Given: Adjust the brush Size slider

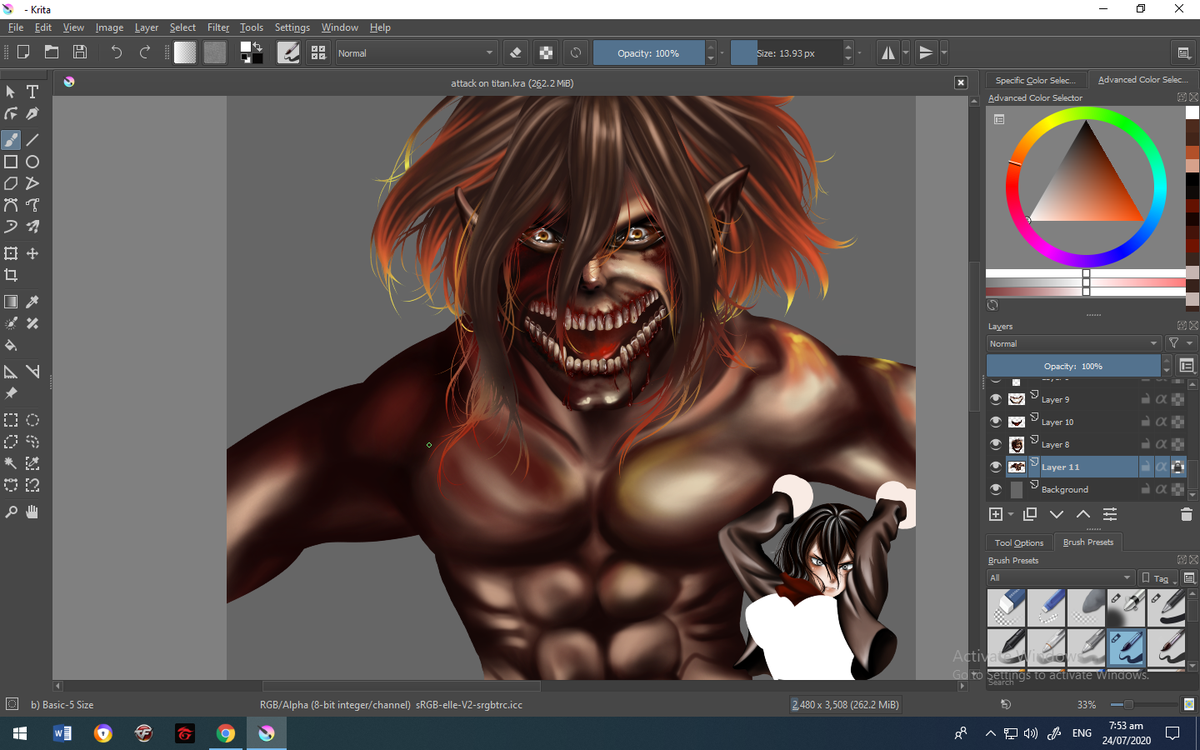Looking at the screenshot, I should click(x=786, y=52).
